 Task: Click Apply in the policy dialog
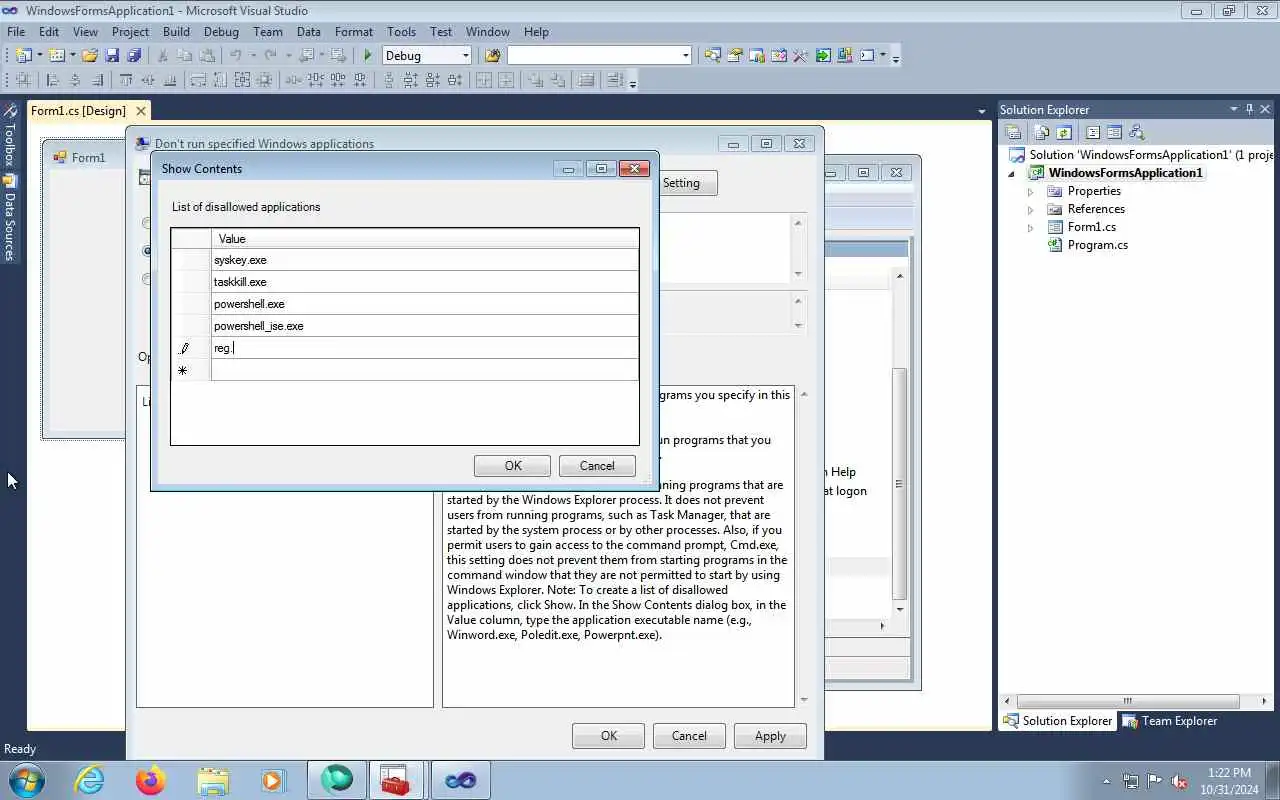coord(770,736)
